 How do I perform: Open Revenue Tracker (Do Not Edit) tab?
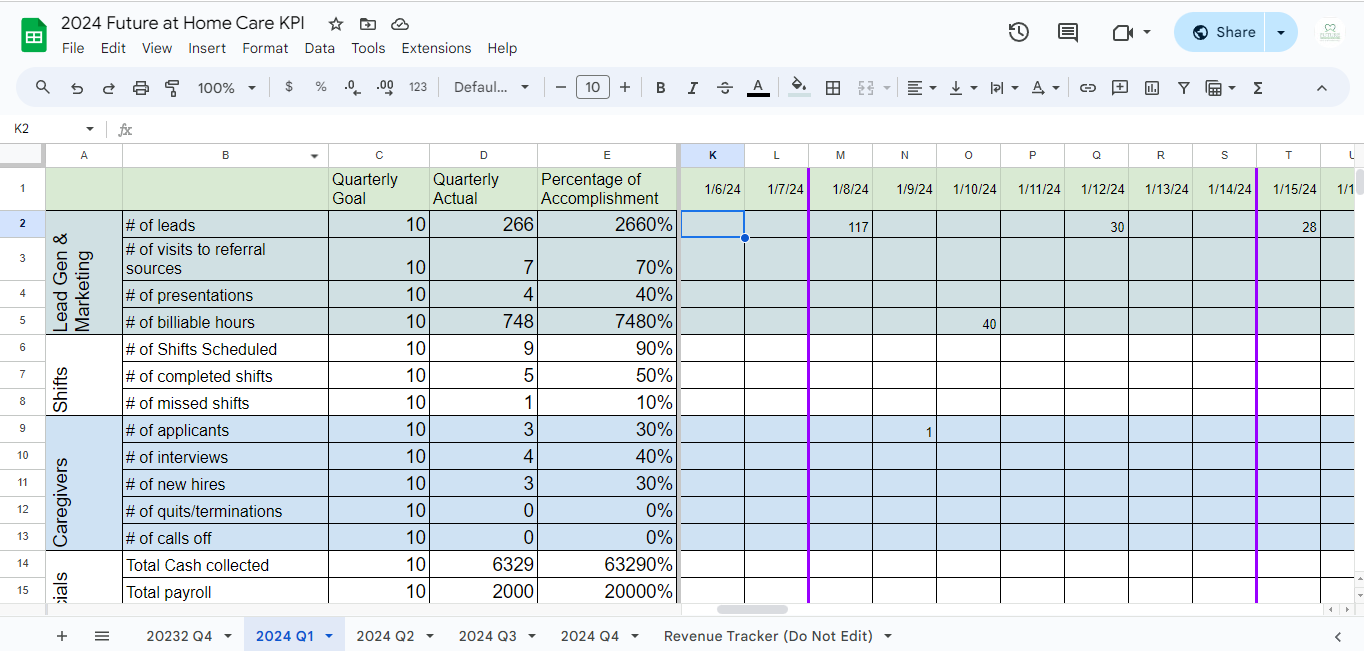click(768, 636)
